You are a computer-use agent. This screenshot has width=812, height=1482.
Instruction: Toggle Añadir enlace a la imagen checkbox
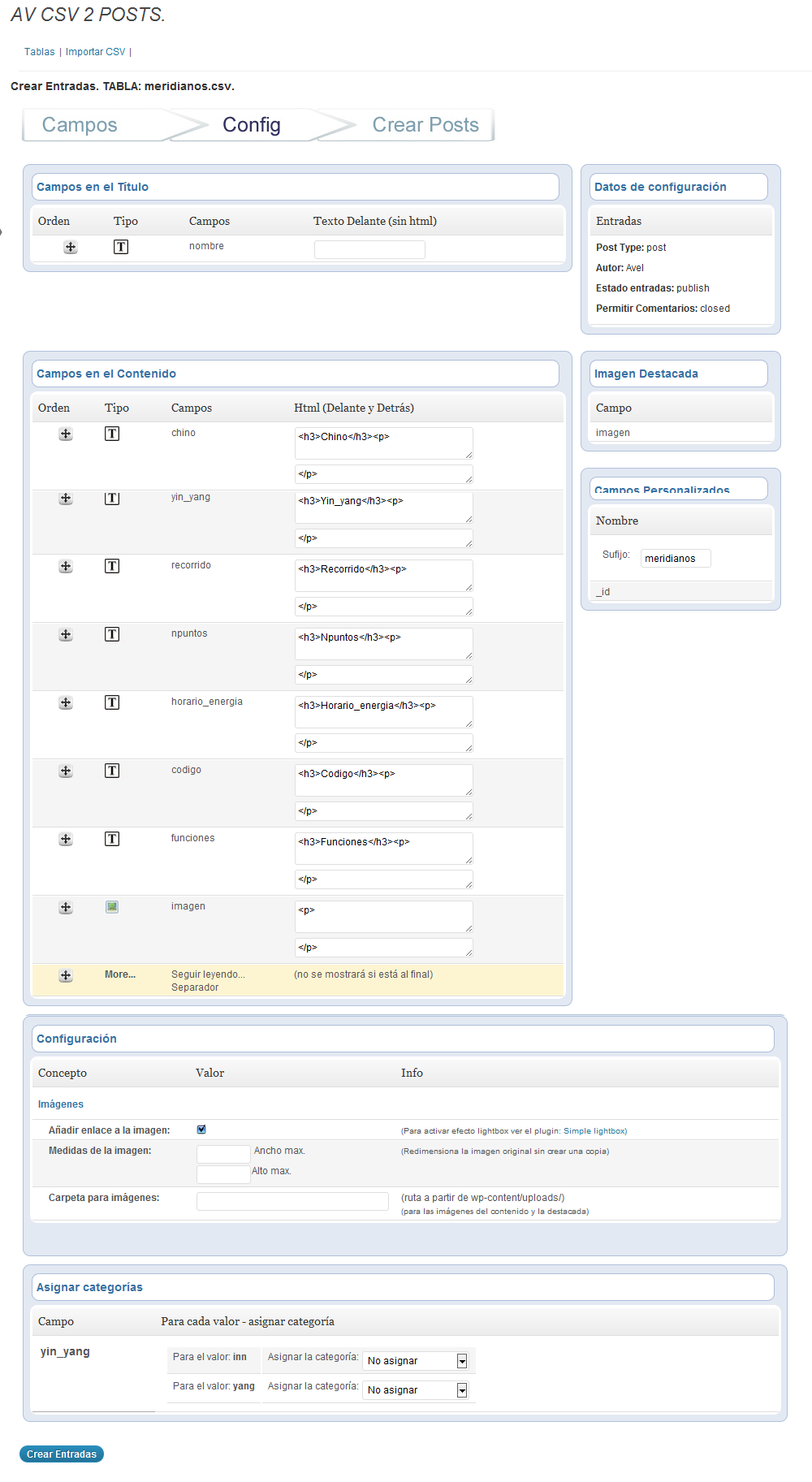point(201,1130)
